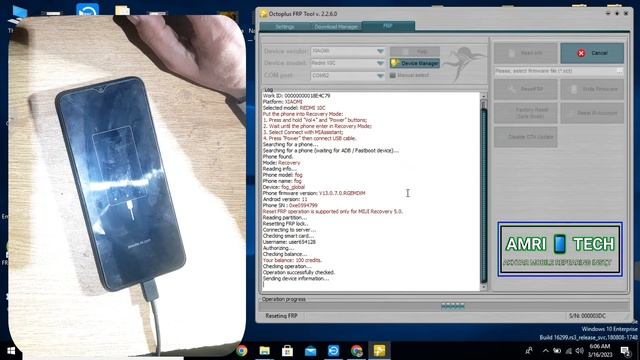Open the taskbar clock showing 6:06 AM
This screenshot has width=640, height=360.
600,351
